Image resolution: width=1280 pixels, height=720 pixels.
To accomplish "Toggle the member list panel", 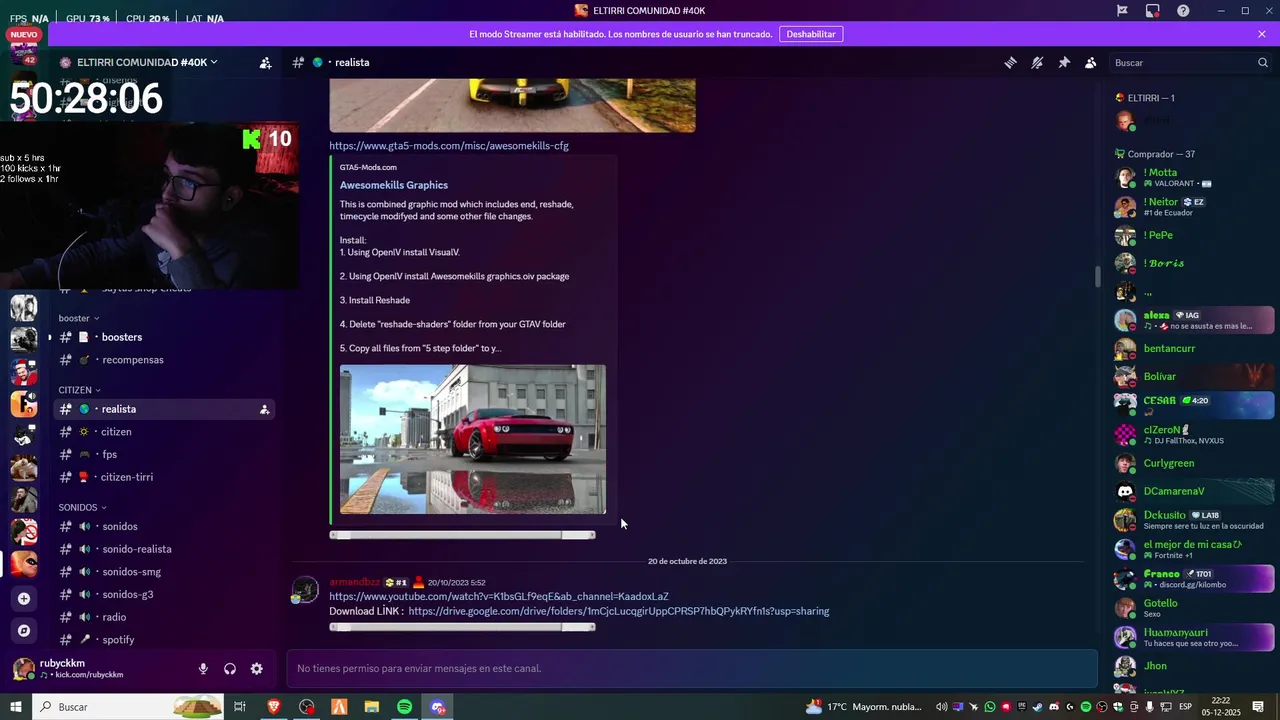I will coord(1091,62).
